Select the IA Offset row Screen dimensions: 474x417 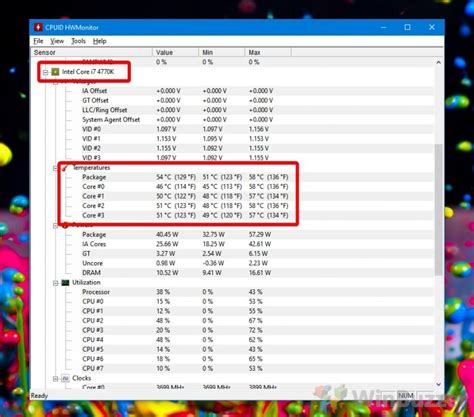coord(233,91)
